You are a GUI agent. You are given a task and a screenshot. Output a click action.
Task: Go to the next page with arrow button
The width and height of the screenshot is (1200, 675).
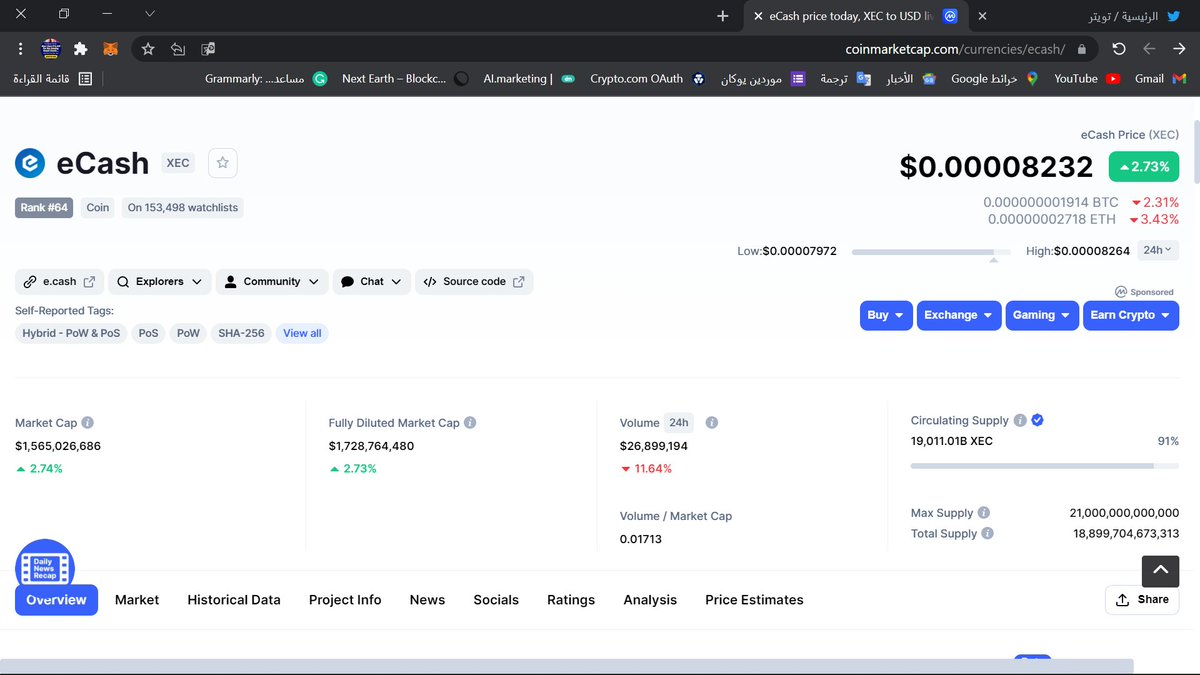[1179, 48]
